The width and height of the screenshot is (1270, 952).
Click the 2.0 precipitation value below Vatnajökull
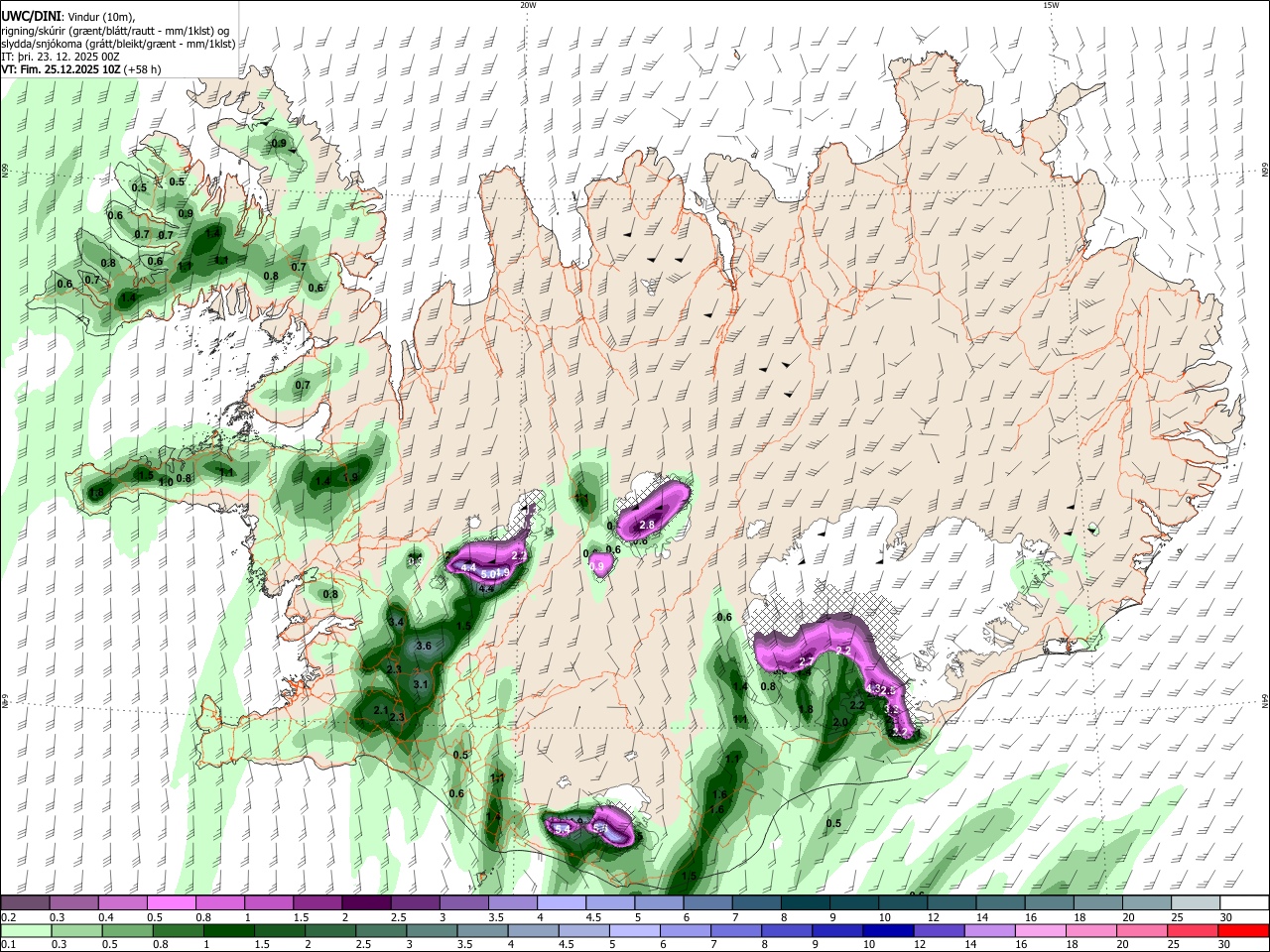pyautogui.click(x=840, y=723)
